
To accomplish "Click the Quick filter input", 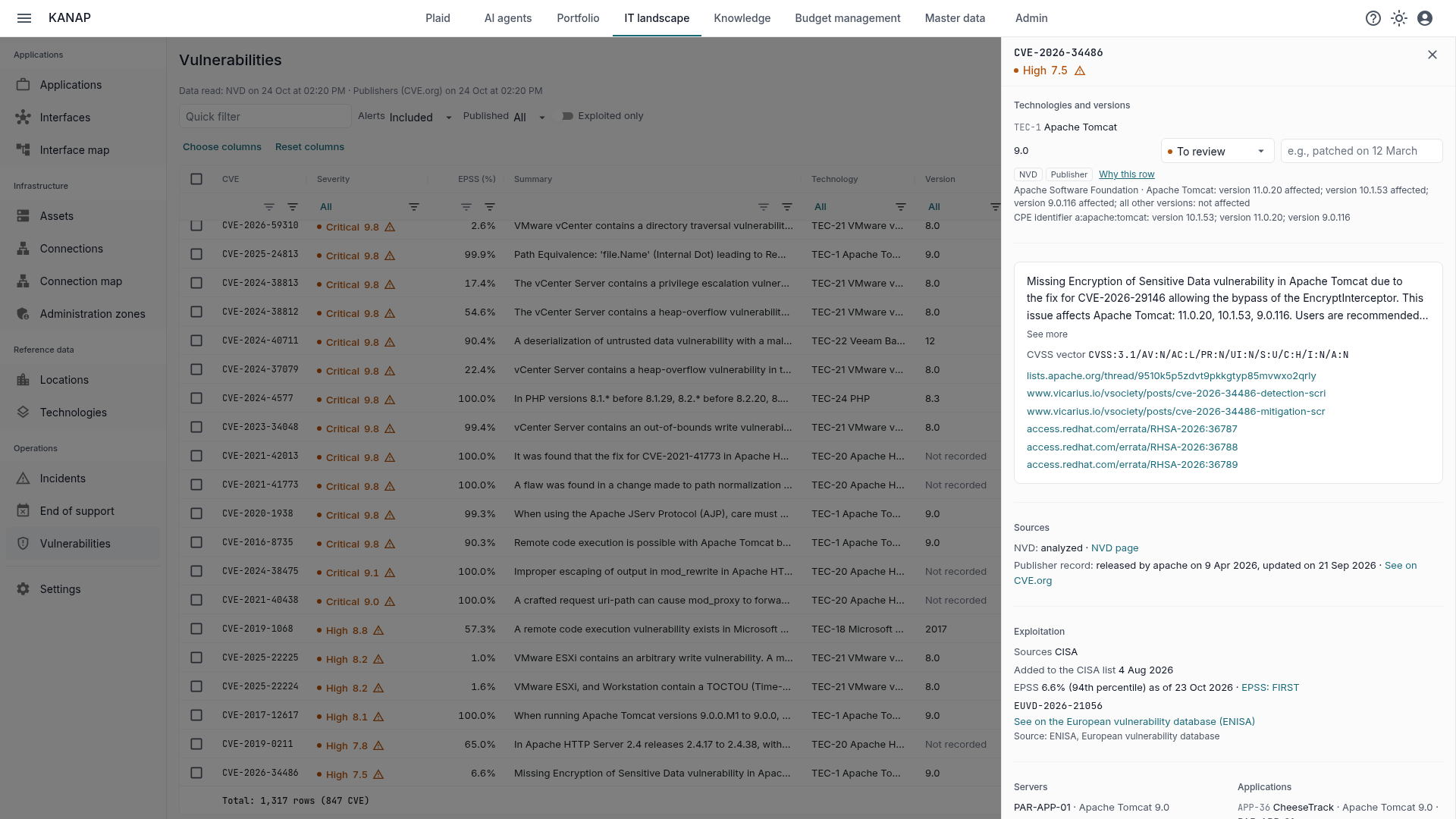I will 265,116.
